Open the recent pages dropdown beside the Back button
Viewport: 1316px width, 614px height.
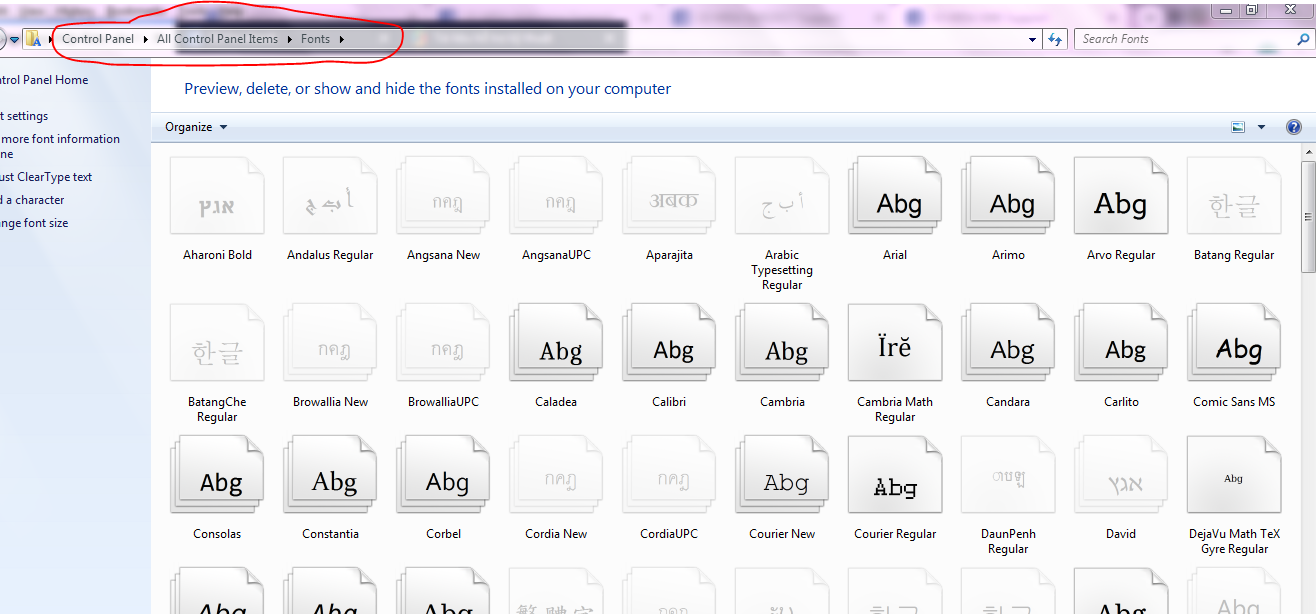pos(14,40)
